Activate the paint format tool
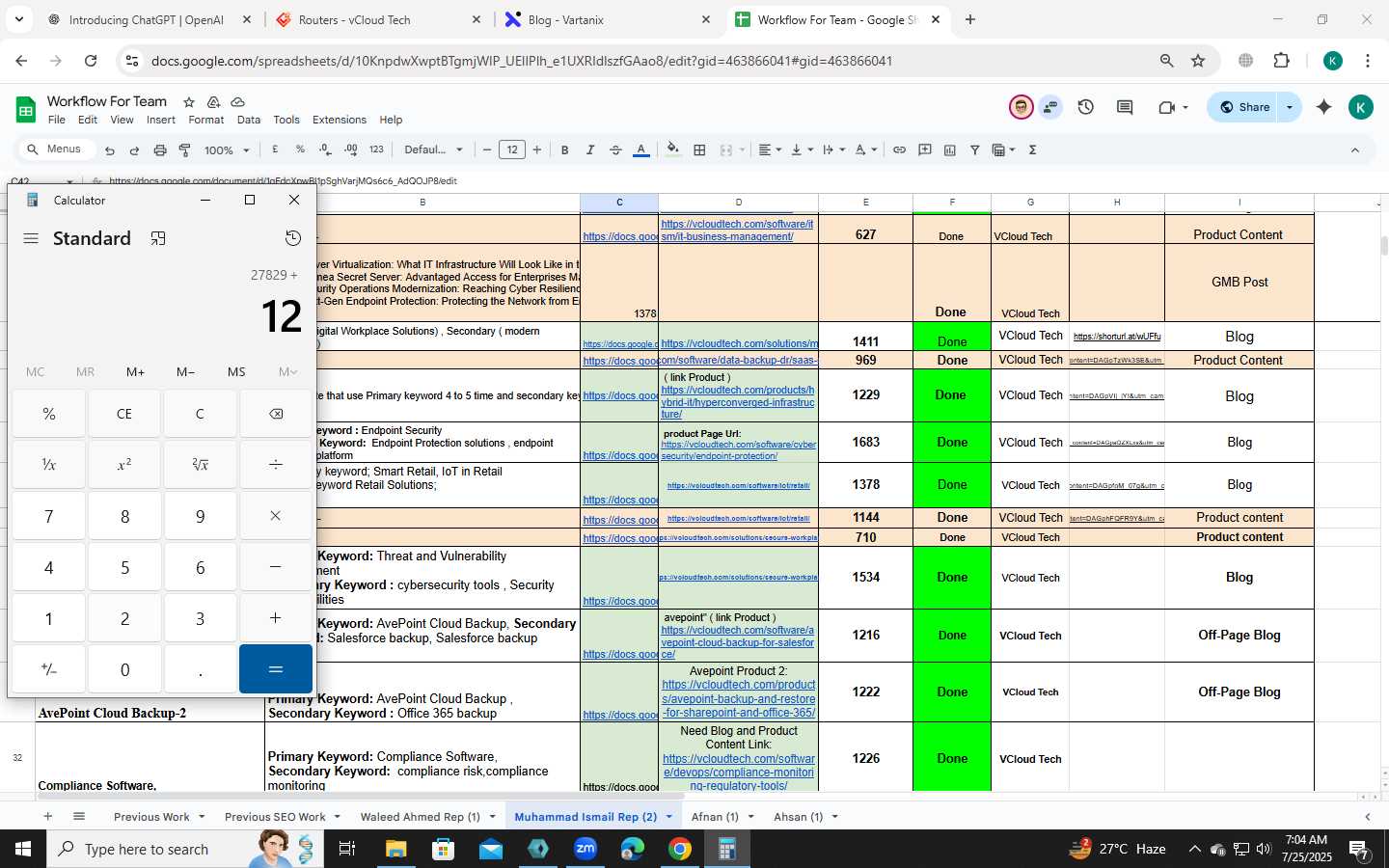This screenshot has width=1389, height=868. click(x=184, y=150)
